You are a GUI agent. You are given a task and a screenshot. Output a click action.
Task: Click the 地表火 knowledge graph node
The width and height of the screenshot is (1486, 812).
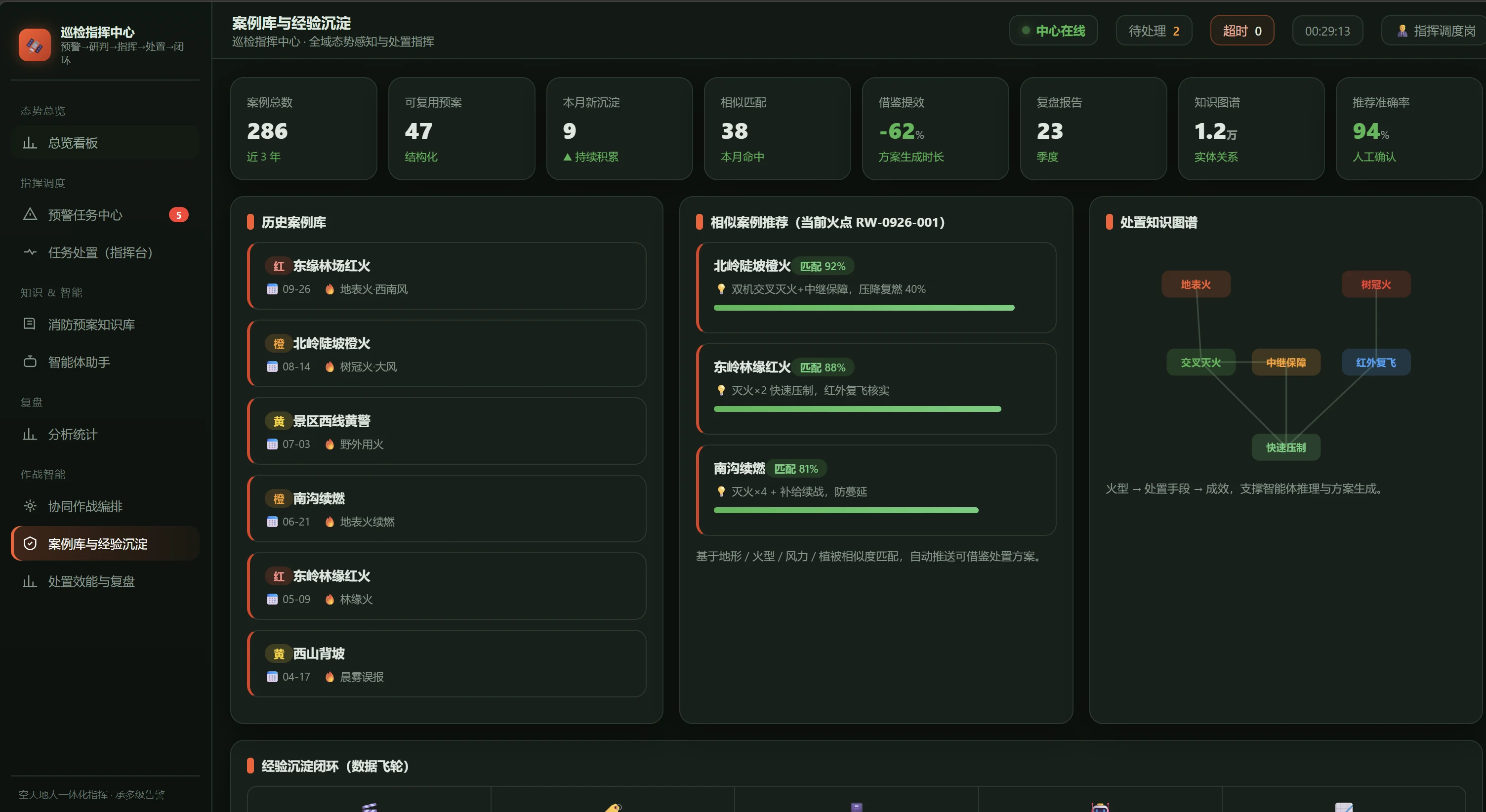point(1196,284)
